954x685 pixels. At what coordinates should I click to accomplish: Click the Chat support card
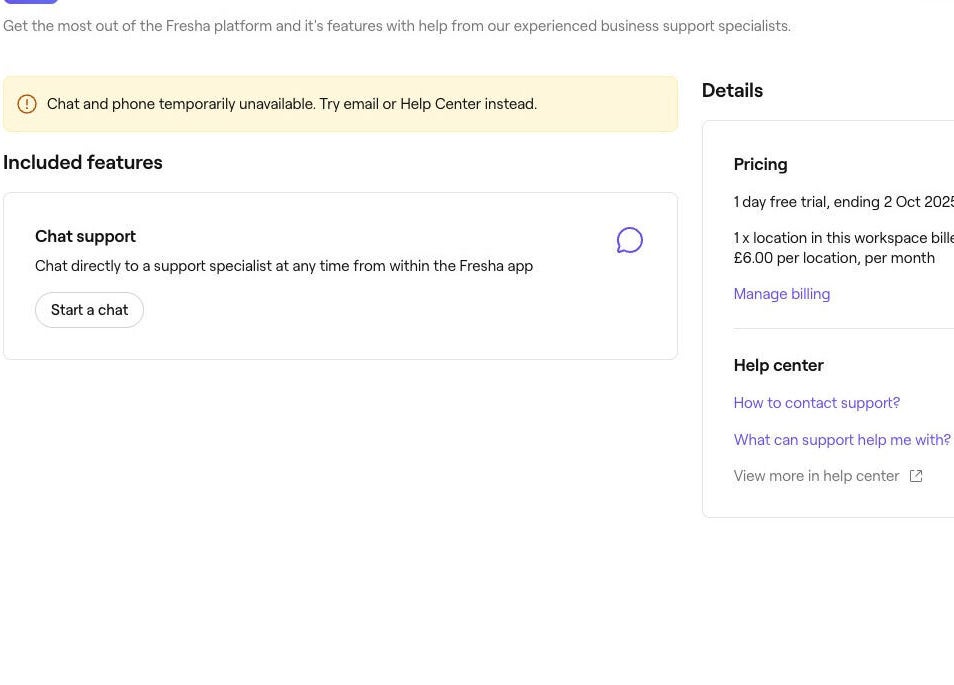(x=340, y=275)
